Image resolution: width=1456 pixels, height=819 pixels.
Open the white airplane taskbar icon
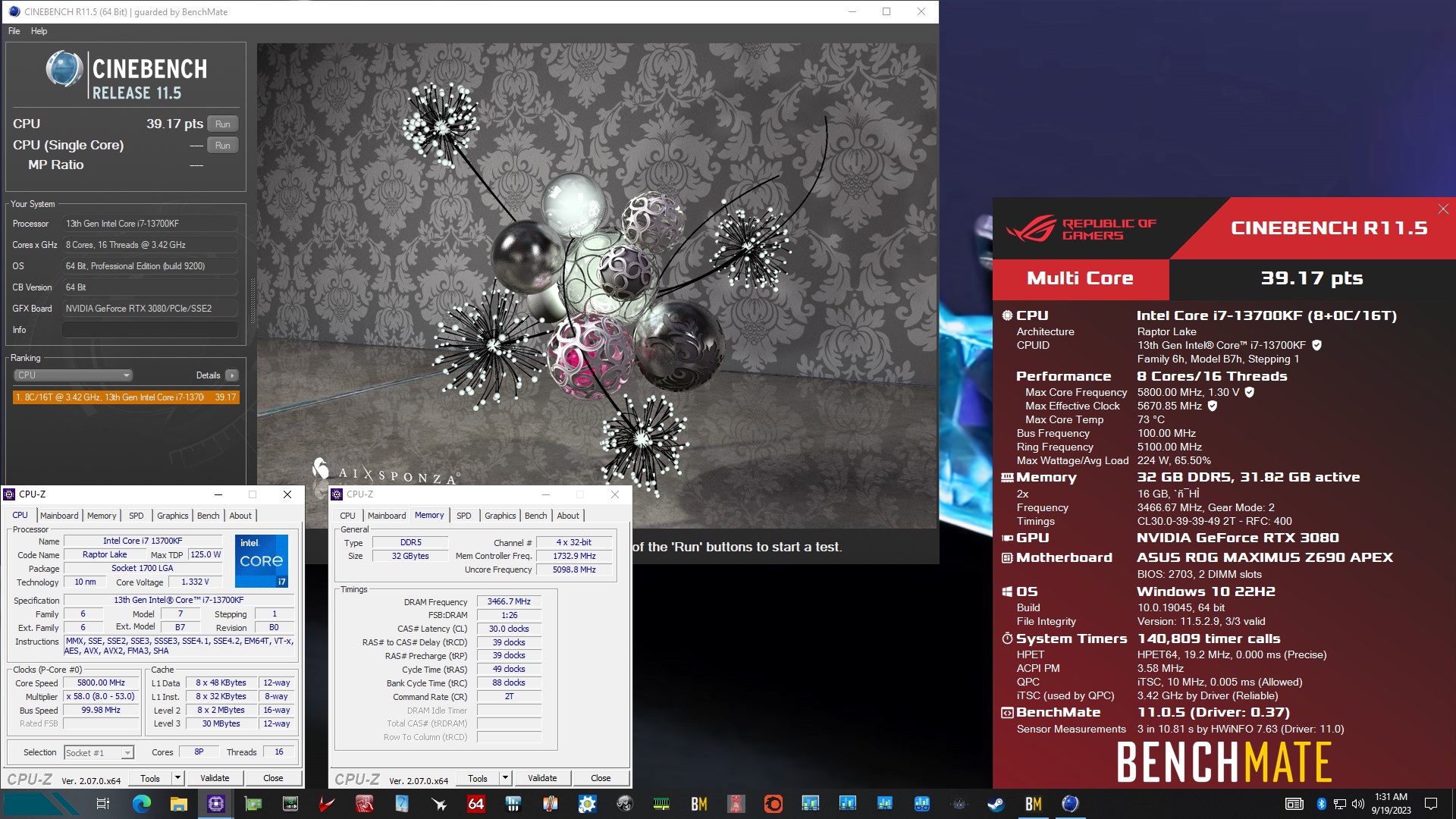tap(438, 804)
